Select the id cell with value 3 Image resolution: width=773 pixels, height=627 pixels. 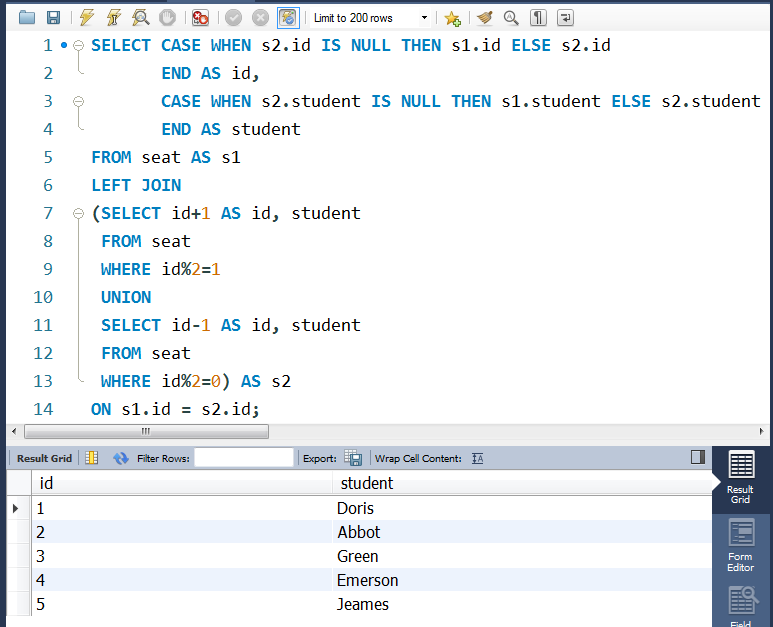[x=182, y=556]
